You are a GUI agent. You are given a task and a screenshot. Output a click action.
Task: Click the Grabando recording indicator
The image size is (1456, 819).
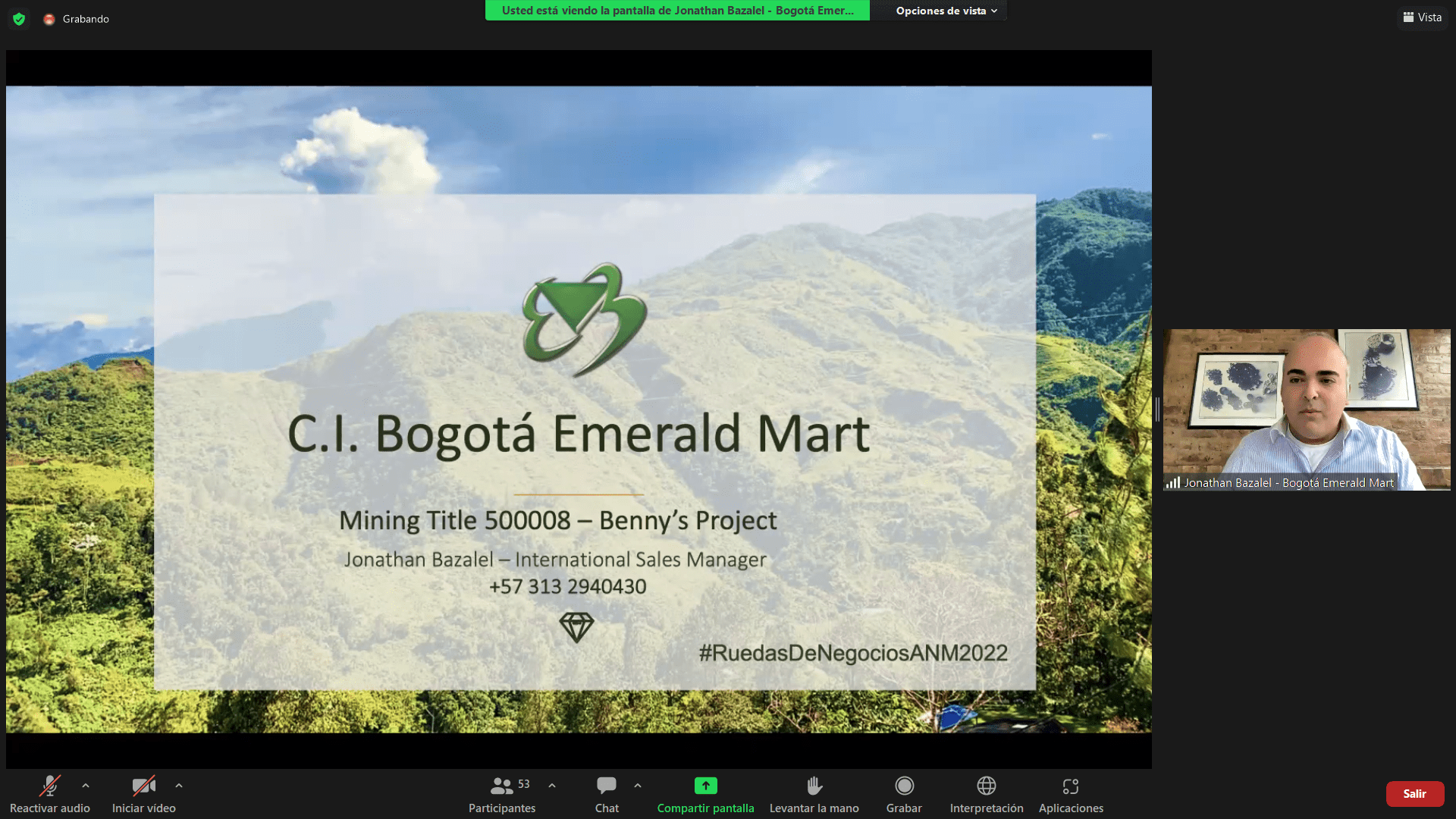pos(77,19)
